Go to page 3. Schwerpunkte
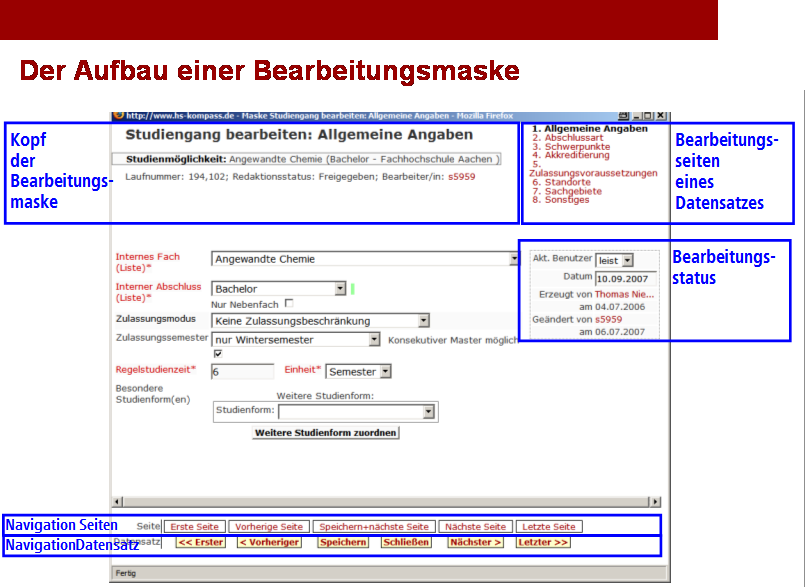 coord(571,146)
